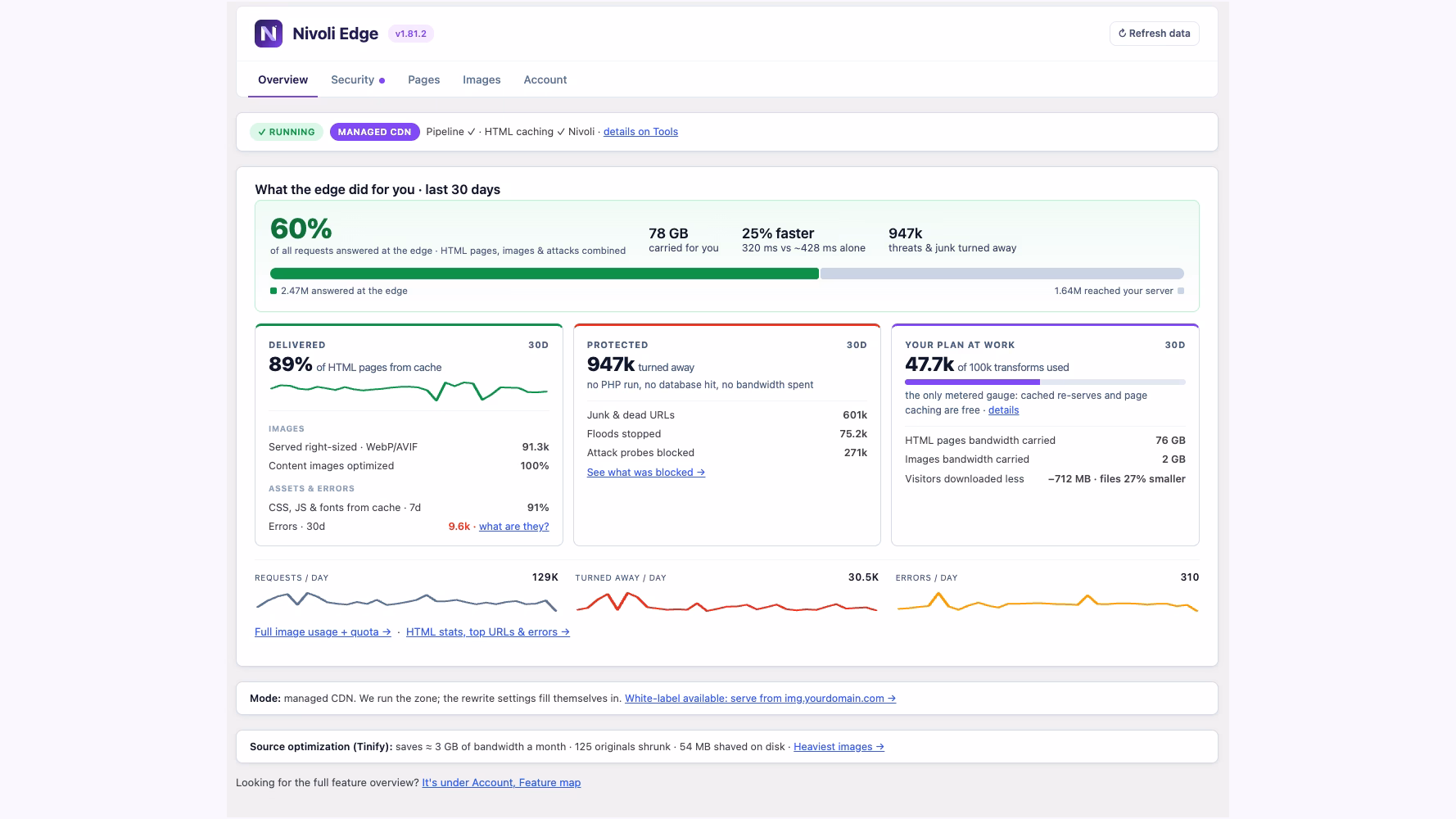
Task: Click Content images optimized 100% value
Action: (535, 466)
